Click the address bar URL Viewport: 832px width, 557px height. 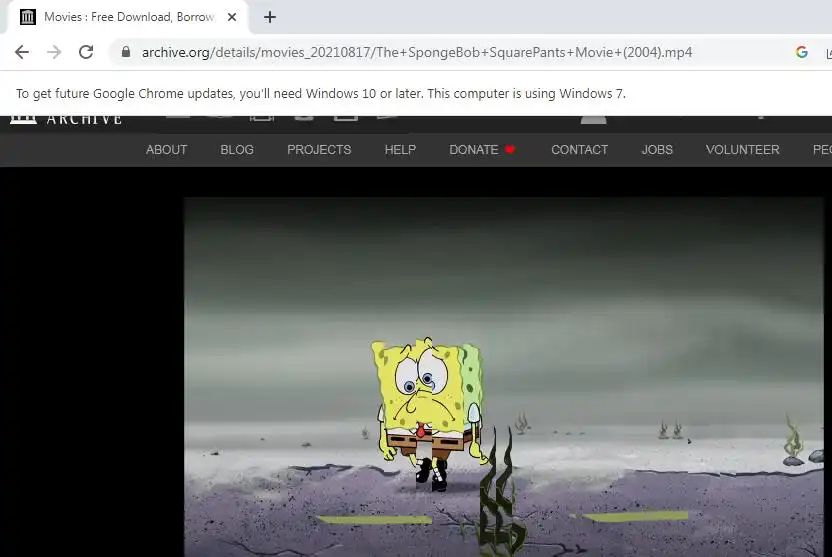pyautogui.click(x=417, y=52)
